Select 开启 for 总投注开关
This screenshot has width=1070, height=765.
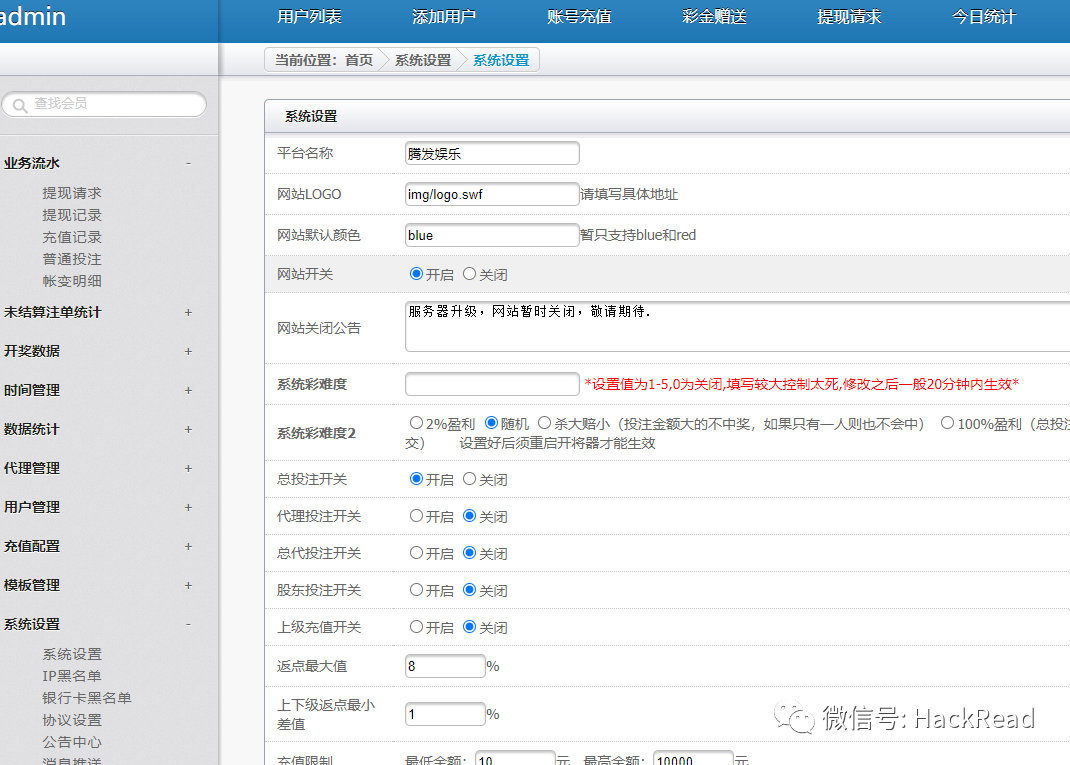(x=416, y=479)
